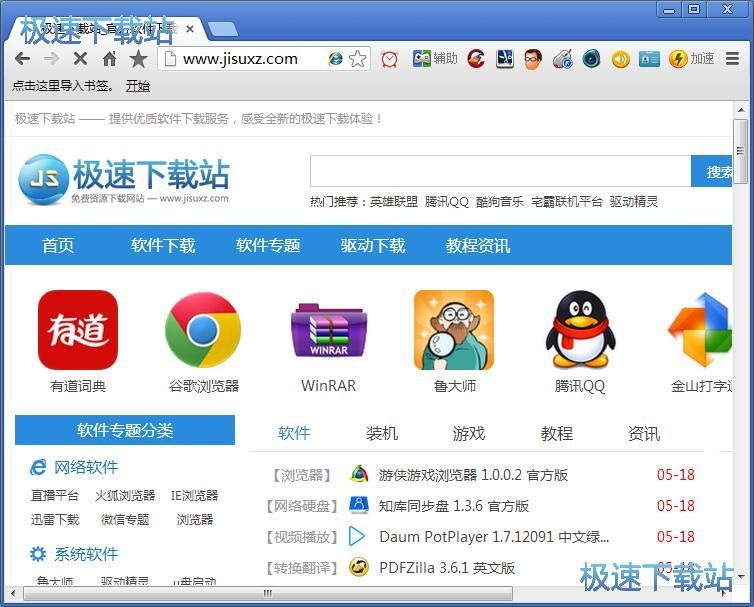Viewport: 754px width, 607px height.
Task: Open the scissors screenshot extension
Action: (505, 59)
